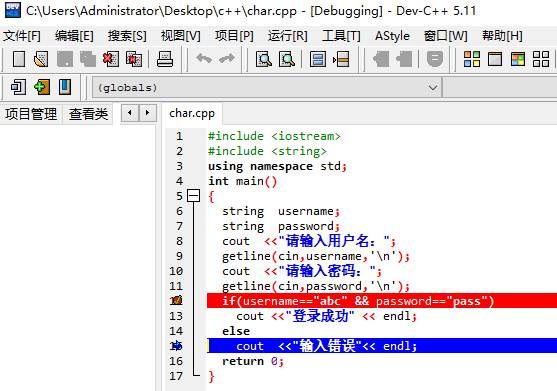Open the 编辑[E] menu
Screen dimensions: 557x391
[74, 36]
